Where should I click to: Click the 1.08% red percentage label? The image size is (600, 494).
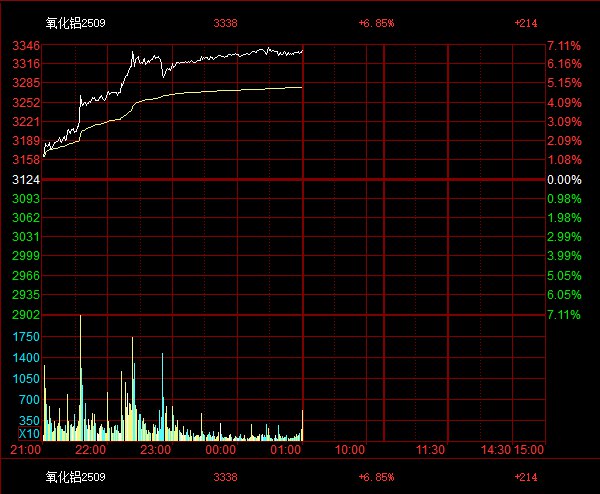564,160
